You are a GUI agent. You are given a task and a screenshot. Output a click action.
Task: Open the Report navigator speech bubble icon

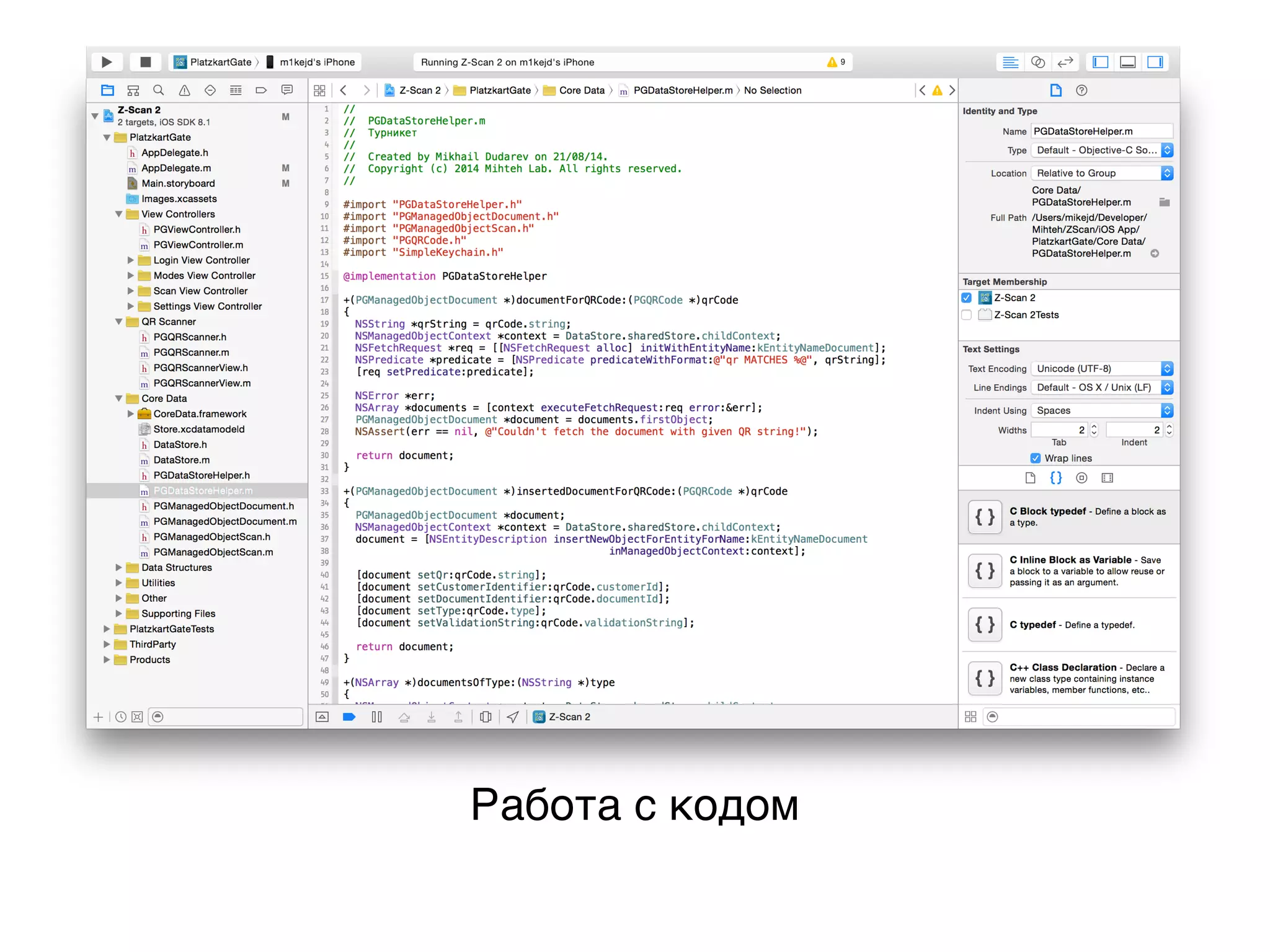[x=287, y=90]
